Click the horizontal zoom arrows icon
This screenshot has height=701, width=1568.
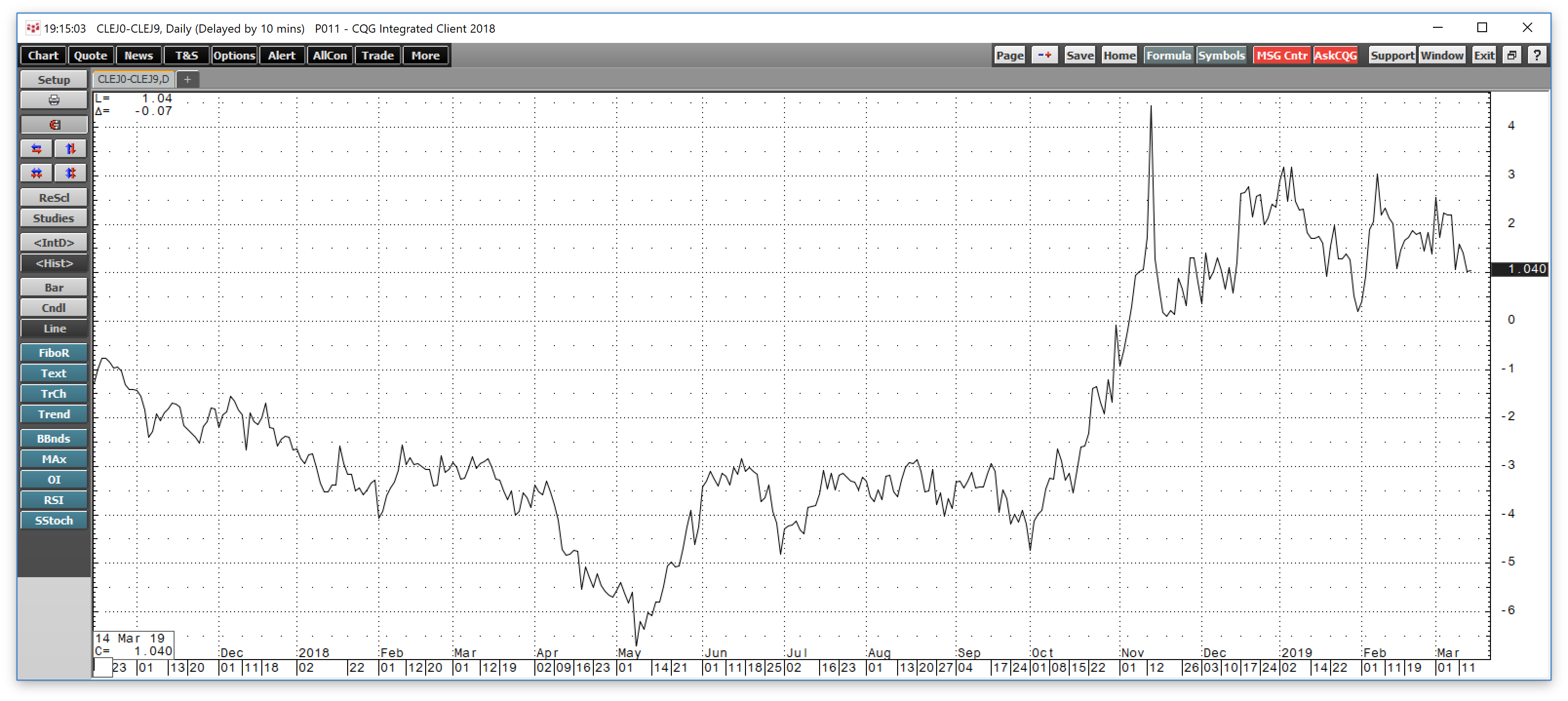(36, 148)
